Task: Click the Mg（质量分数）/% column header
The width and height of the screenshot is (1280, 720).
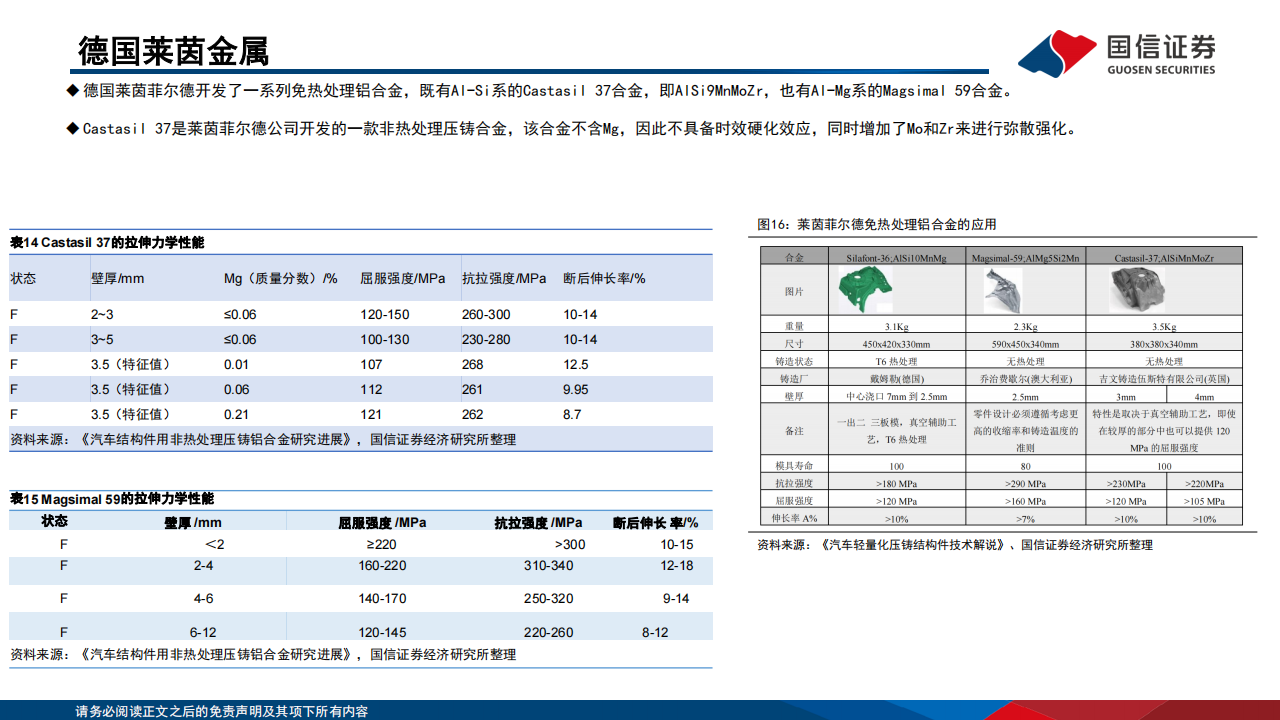Action: pos(281,279)
